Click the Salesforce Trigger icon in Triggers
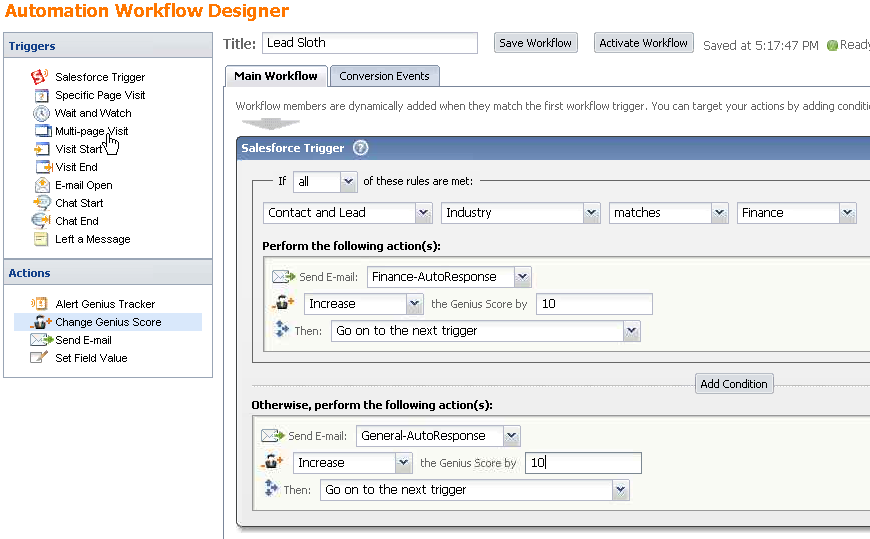 click(x=40, y=77)
